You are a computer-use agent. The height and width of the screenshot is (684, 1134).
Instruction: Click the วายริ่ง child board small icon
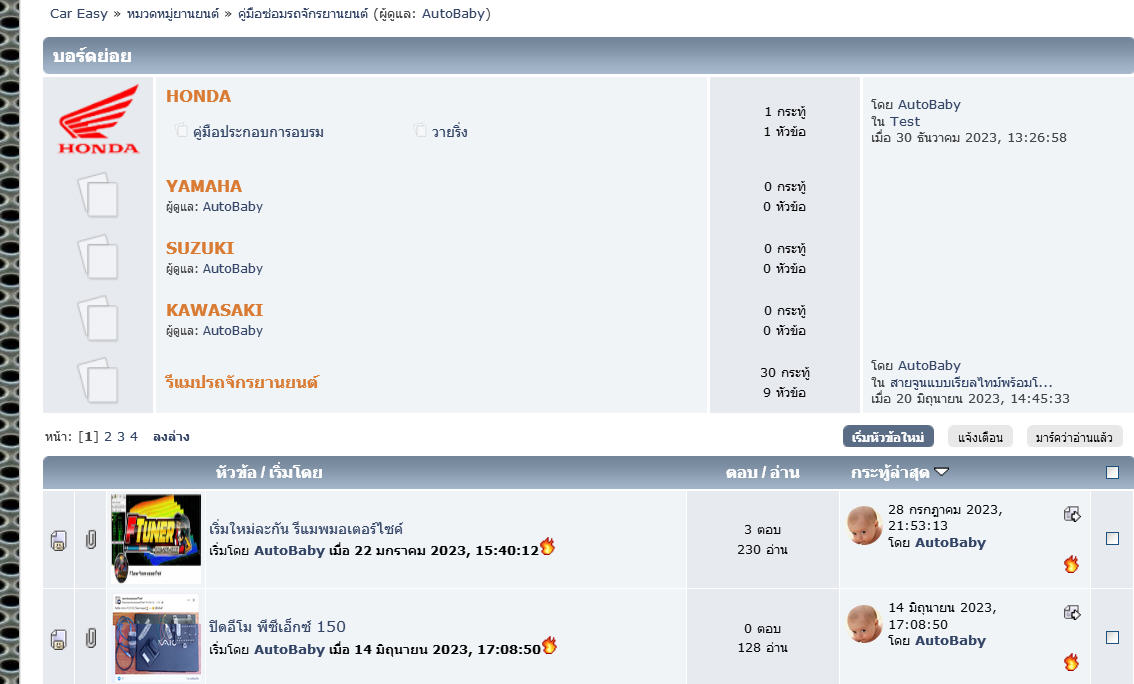point(419,130)
